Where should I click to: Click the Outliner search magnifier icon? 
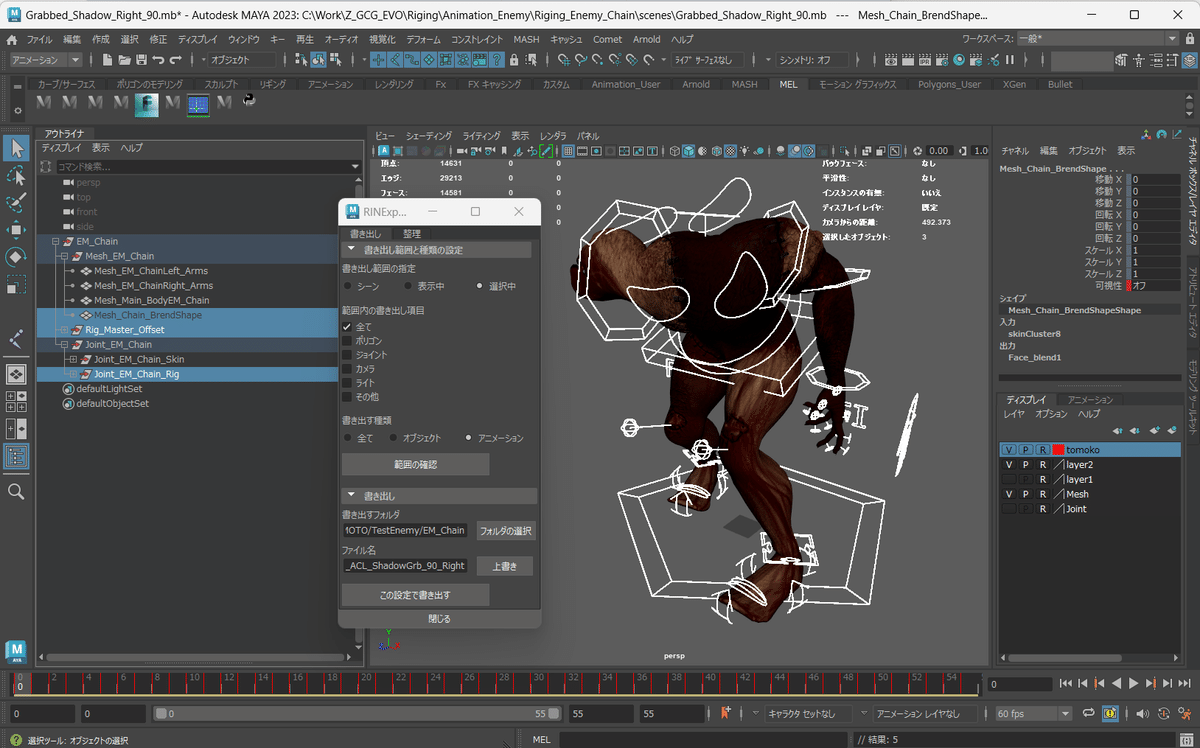14,491
